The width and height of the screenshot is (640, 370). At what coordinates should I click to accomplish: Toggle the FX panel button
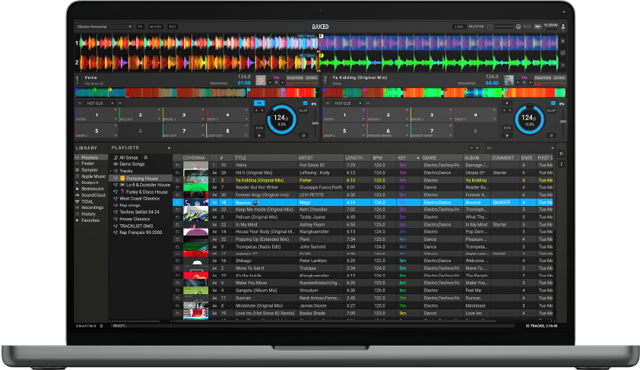[x=140, y=27]
